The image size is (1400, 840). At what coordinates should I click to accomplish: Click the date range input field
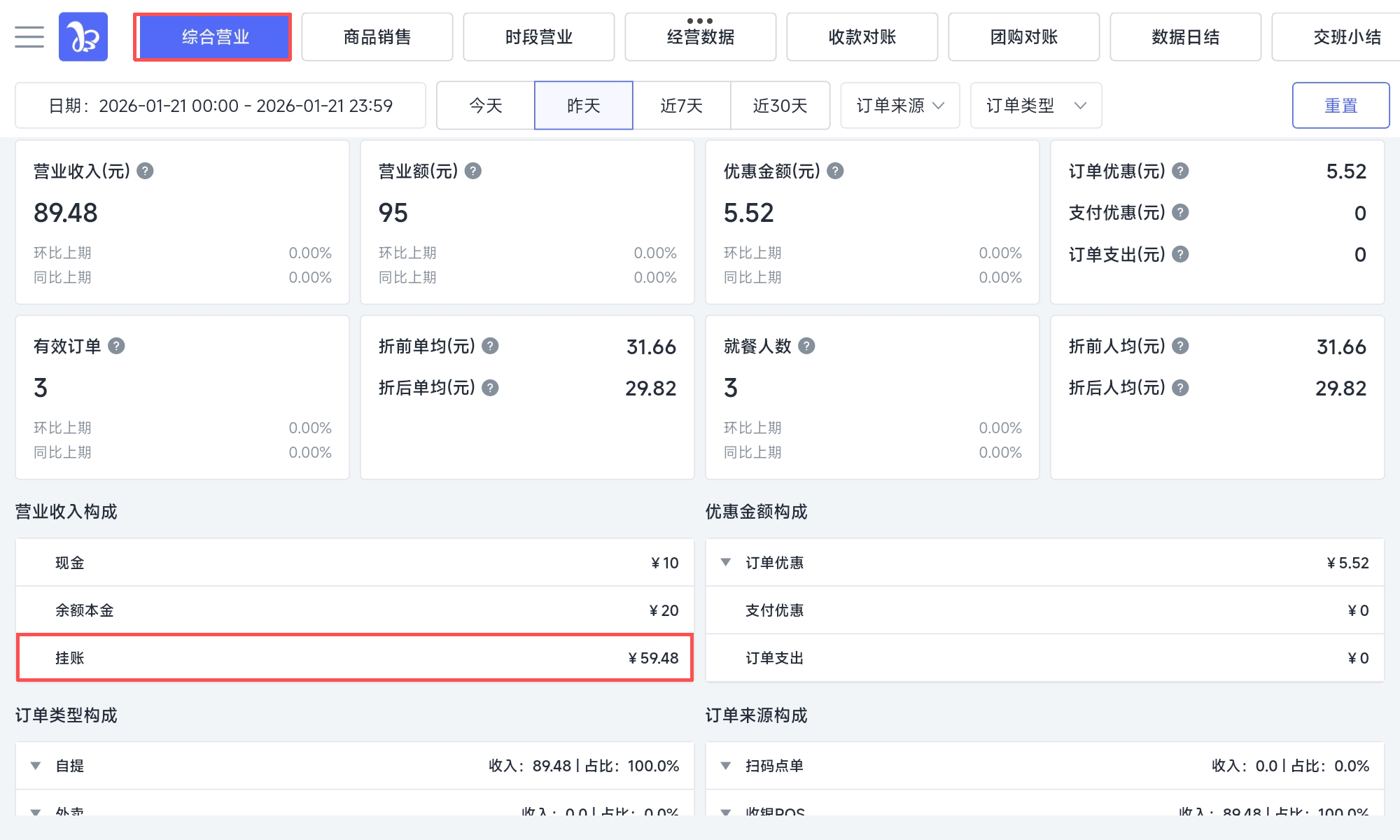click(x=220, y=106)
